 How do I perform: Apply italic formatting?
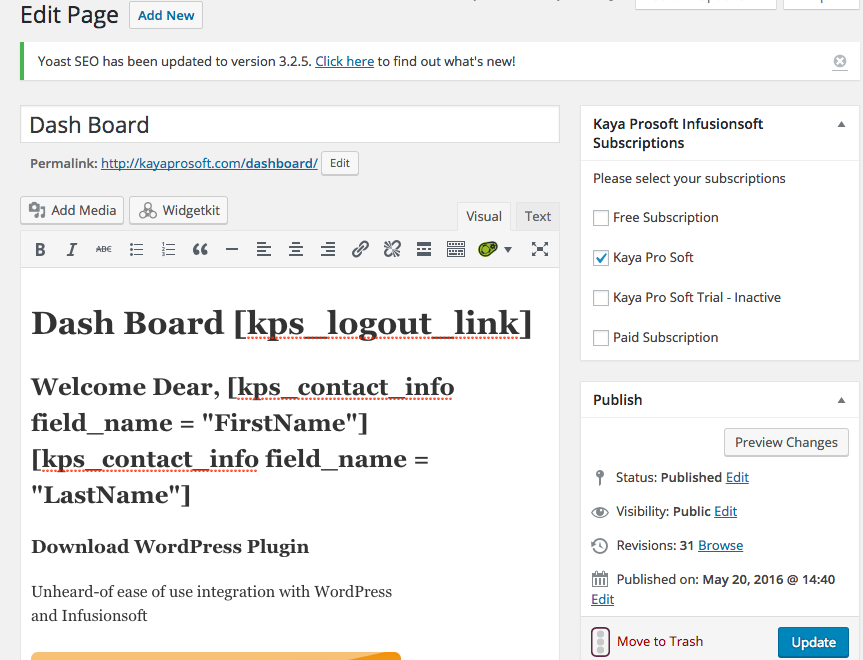pyautogui.click(x=72, y=250)
